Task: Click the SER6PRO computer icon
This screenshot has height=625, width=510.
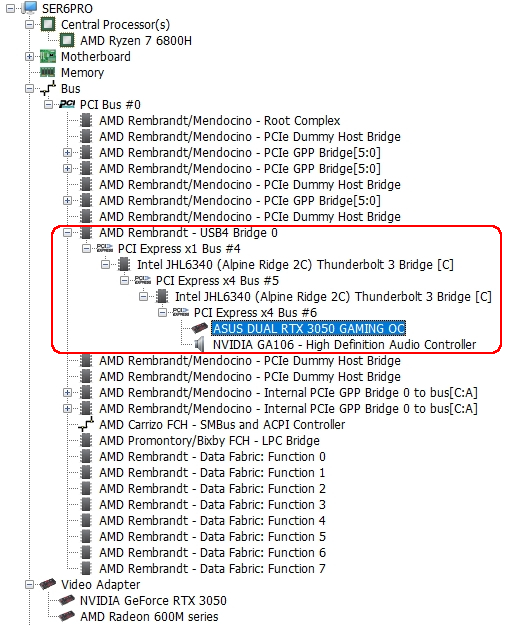Action: [x=30, y=8]
